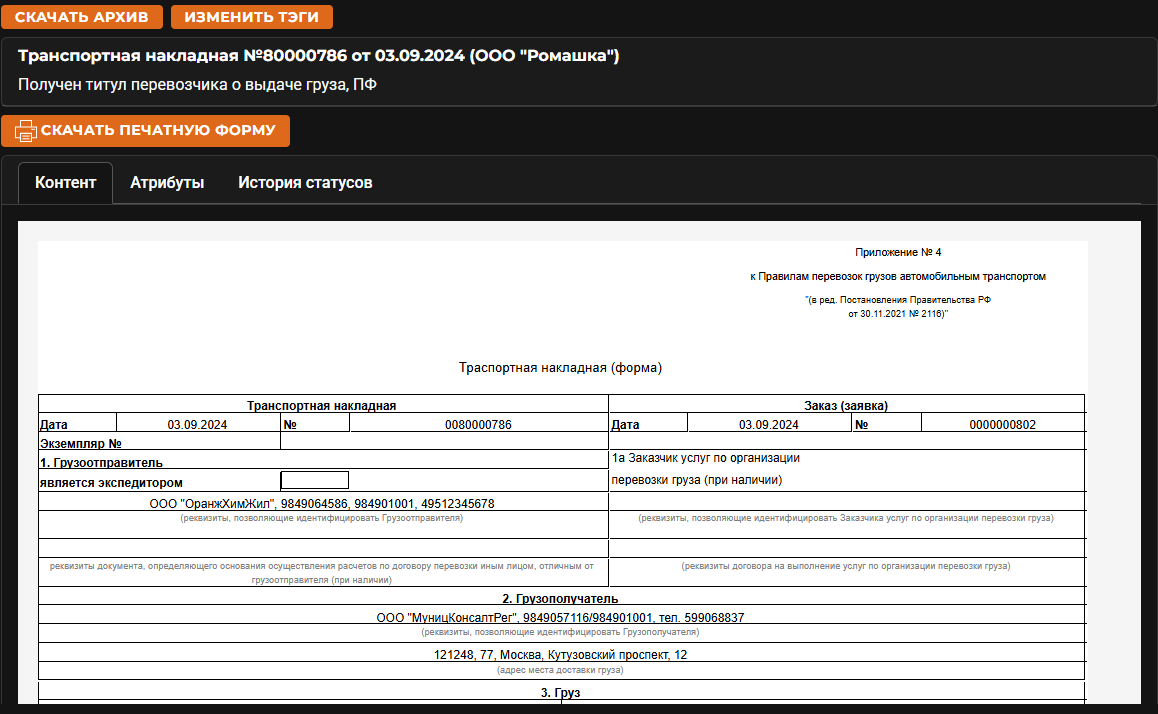Click the адрес места доставки груза caption
This screenshot has height=714, width=1158.
(561, 670)
